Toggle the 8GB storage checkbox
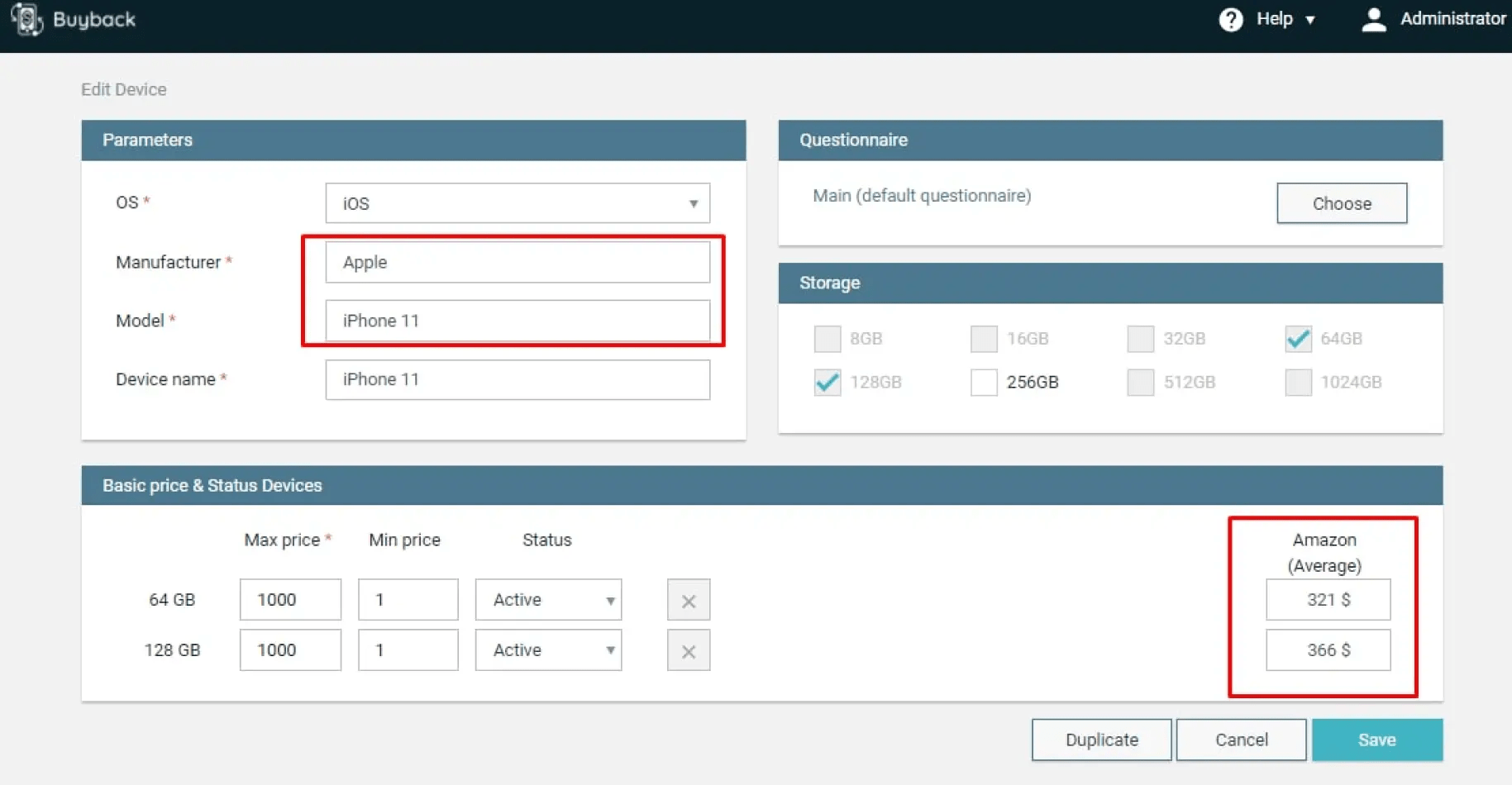This screenshot has height=785, width=1512. (x=827, y=339)
